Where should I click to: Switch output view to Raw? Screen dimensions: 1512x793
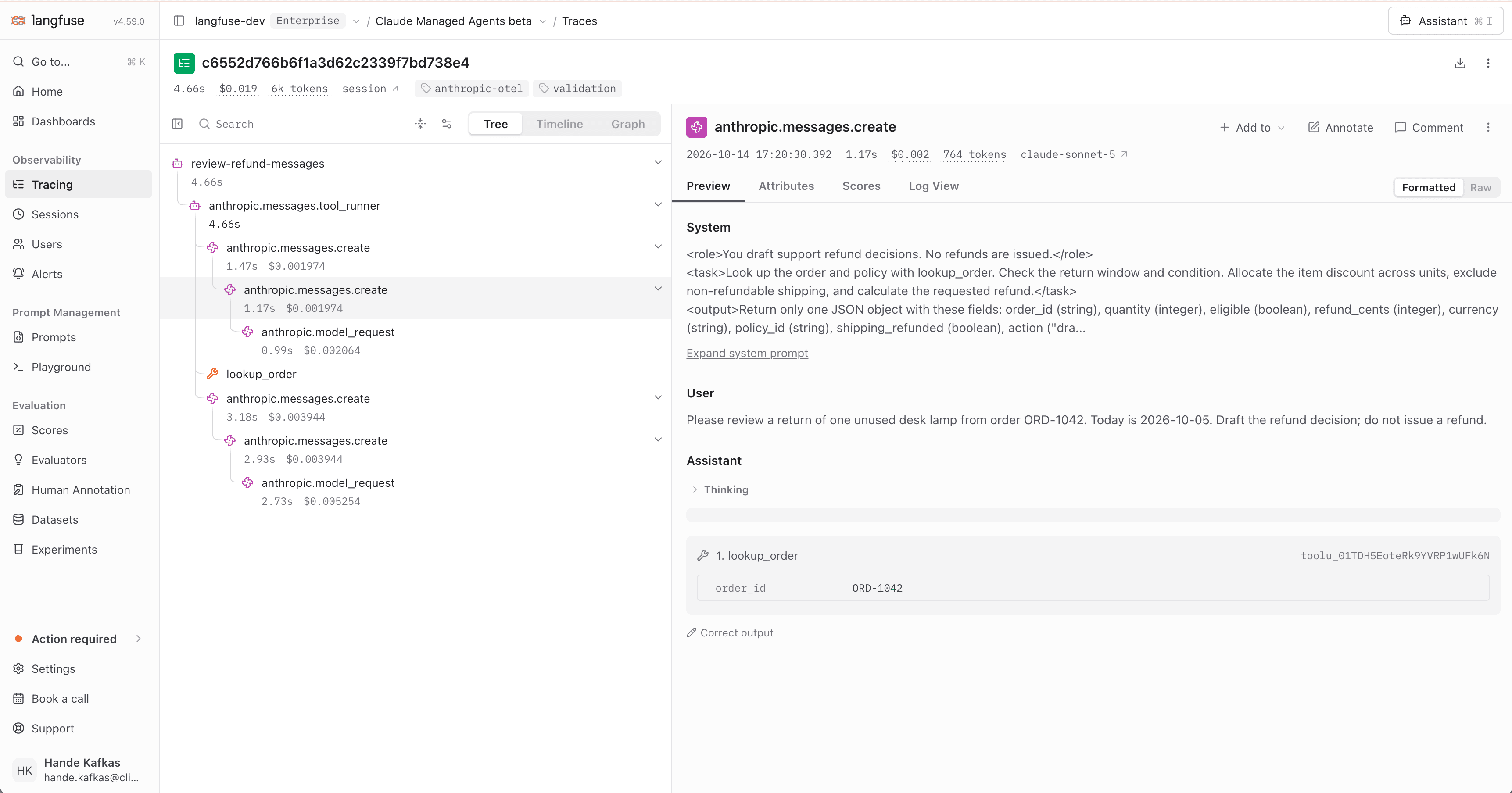[x=1480, y=188]
